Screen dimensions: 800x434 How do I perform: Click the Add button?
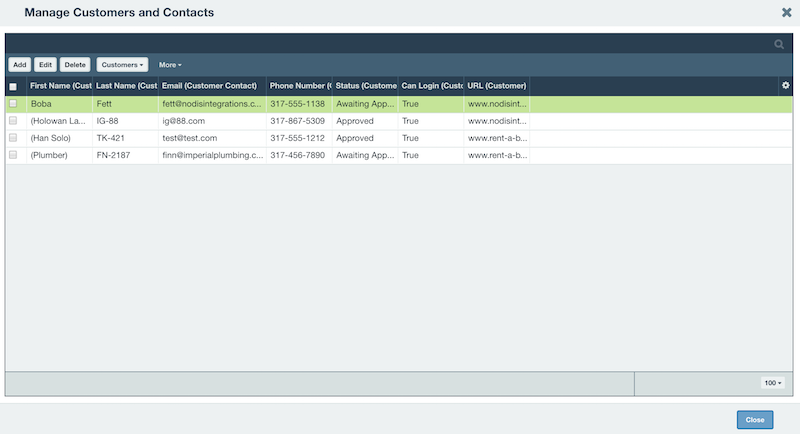[x=20, y=65]
